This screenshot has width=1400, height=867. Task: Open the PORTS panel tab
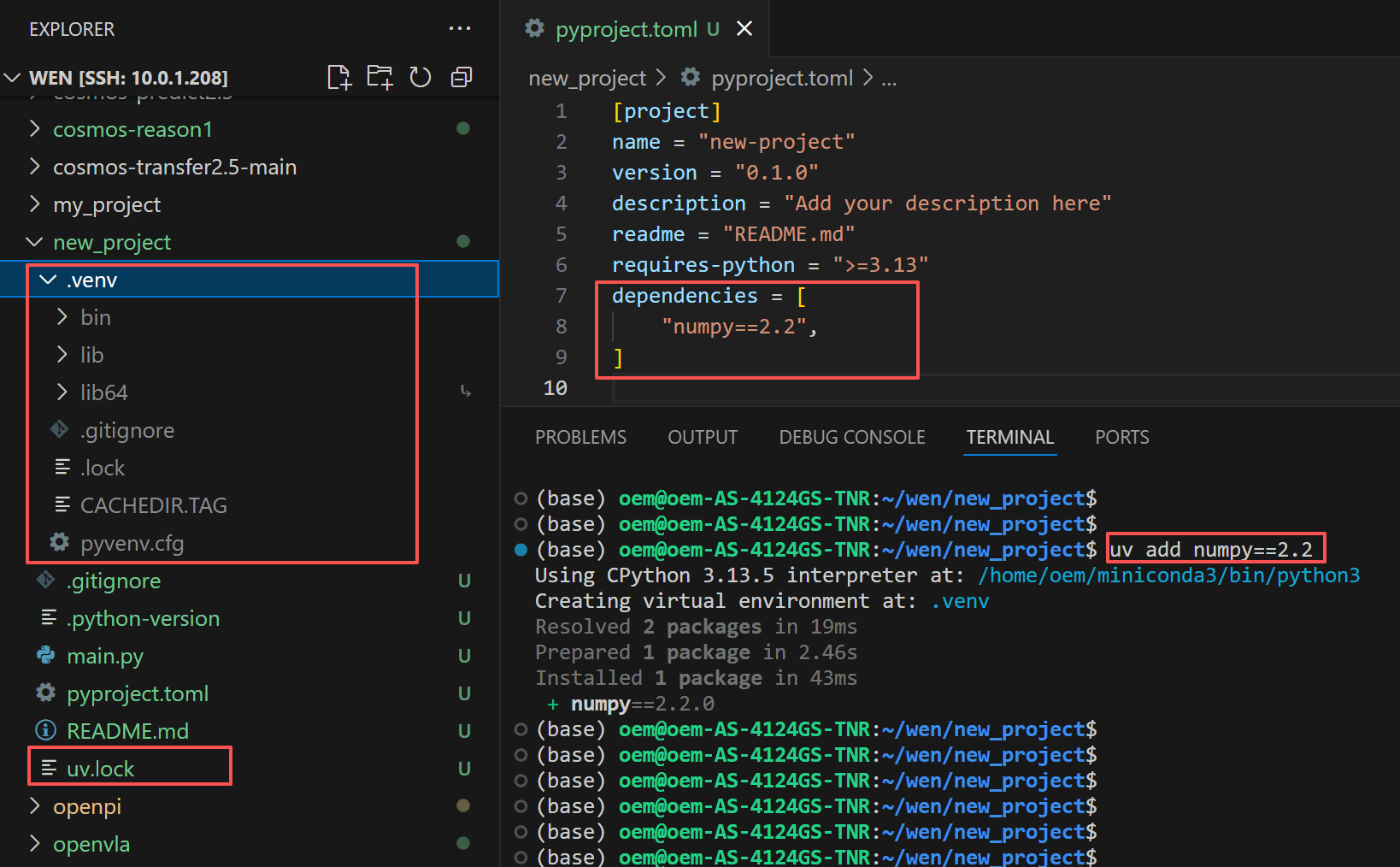click(x=1122, y=437)
